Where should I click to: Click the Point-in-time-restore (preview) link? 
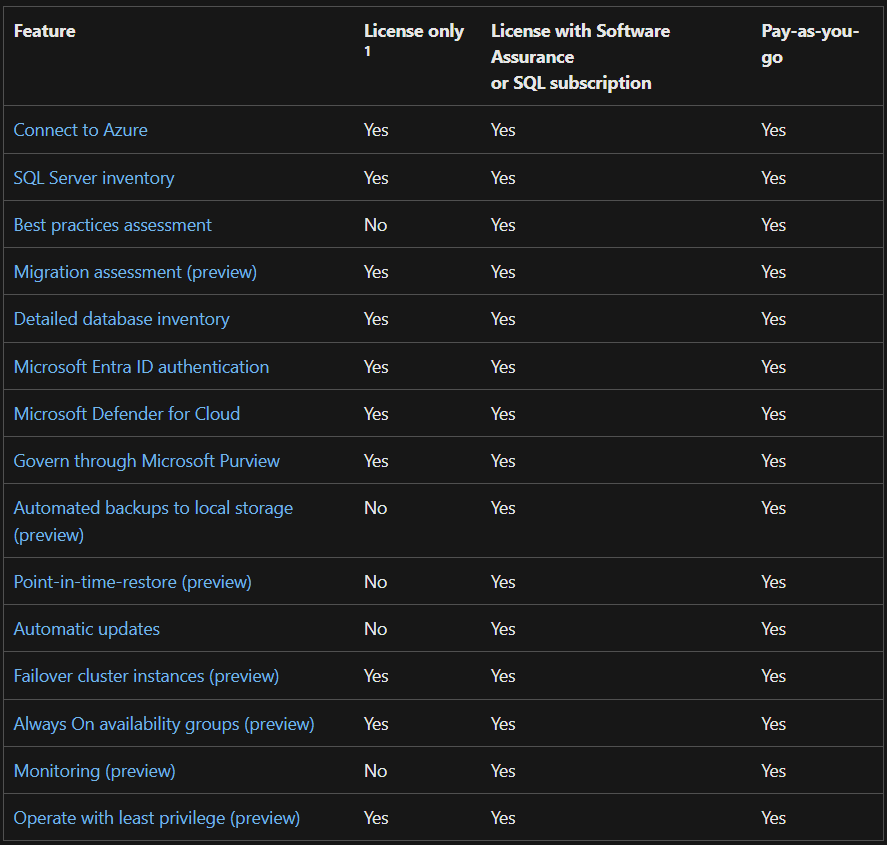click(x=132, y=582)
